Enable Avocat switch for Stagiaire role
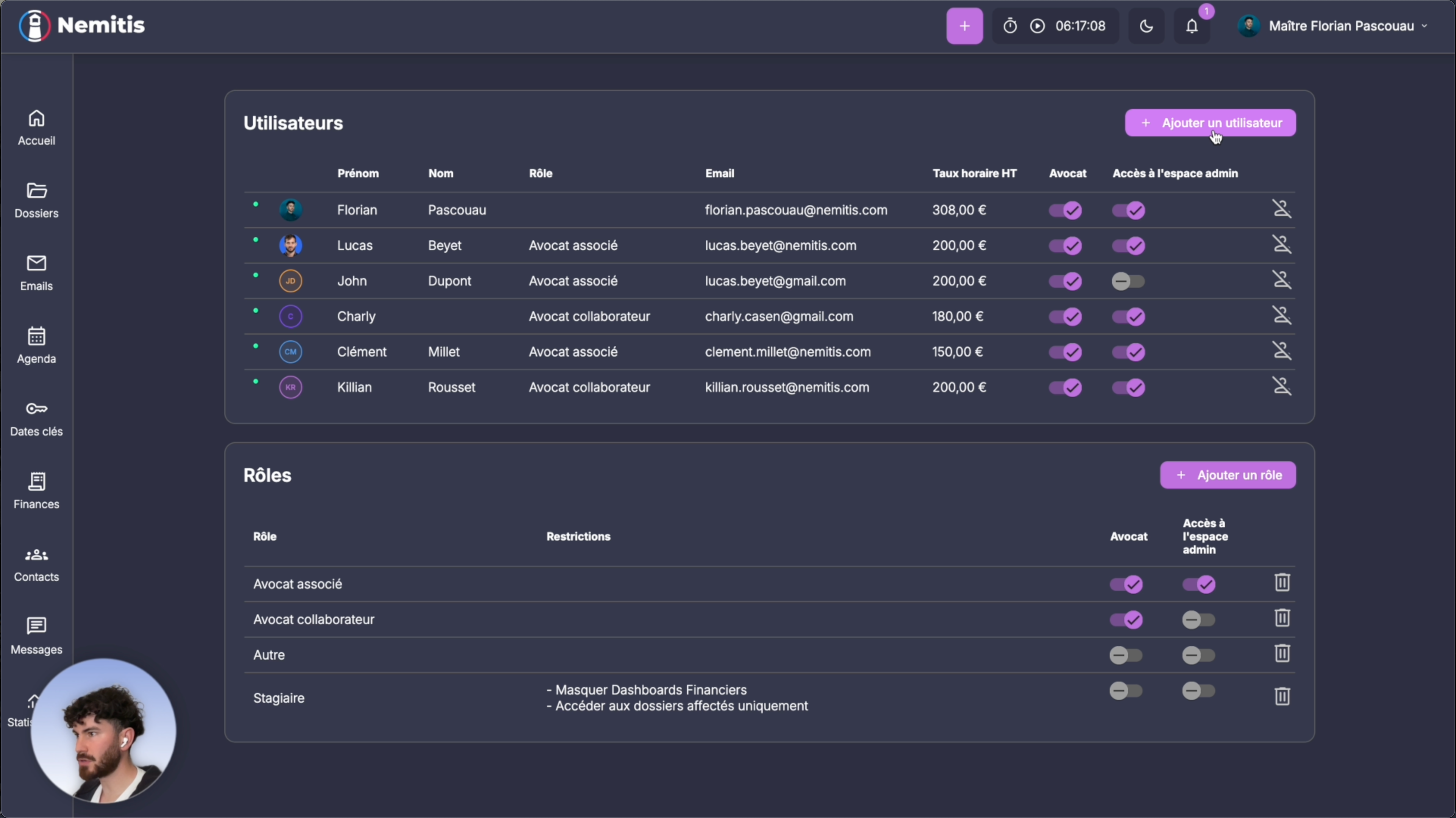Screen dimensions: 1456x818 [x=1126, y=691]
